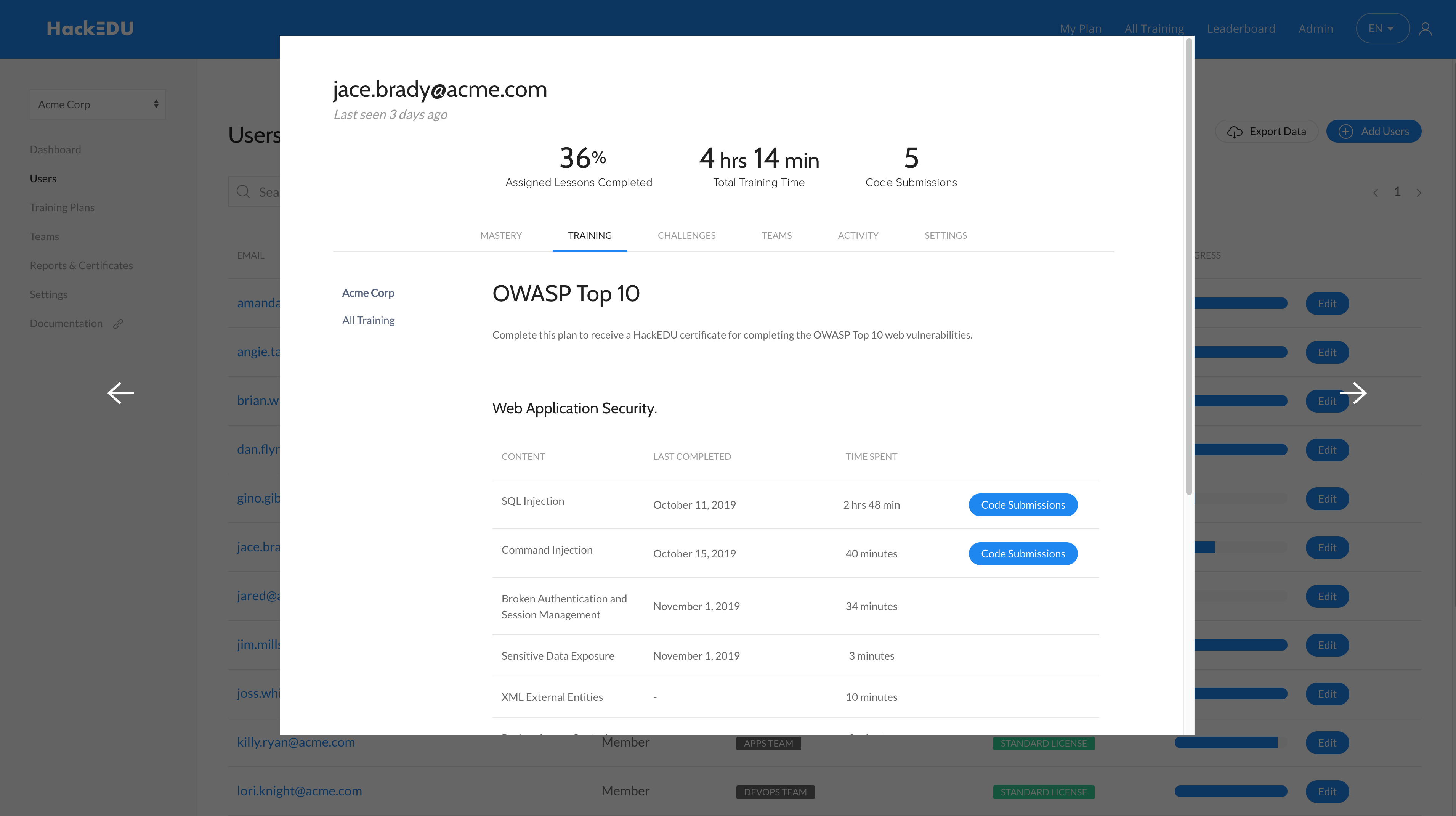Click the XML External Entities row

click(795, 697)
